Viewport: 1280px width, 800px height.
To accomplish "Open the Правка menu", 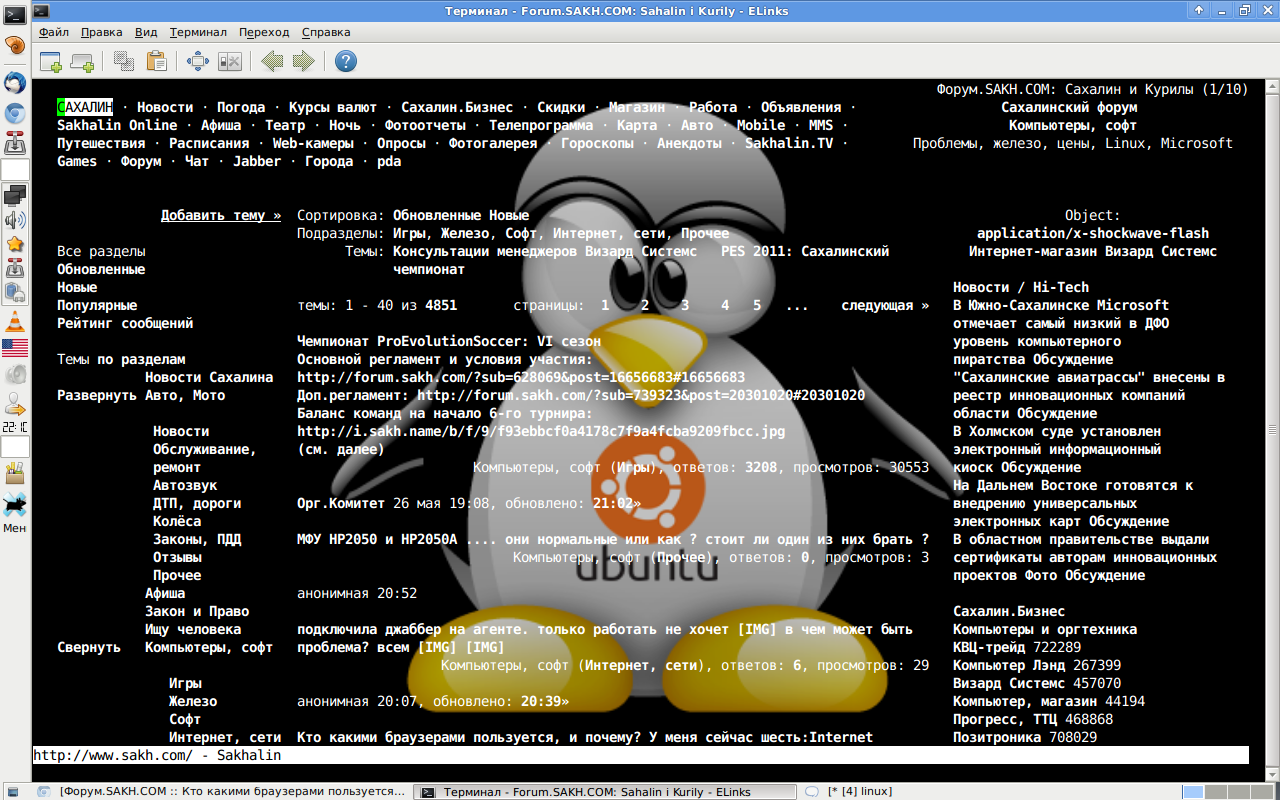I will click(x=101, y=32).
